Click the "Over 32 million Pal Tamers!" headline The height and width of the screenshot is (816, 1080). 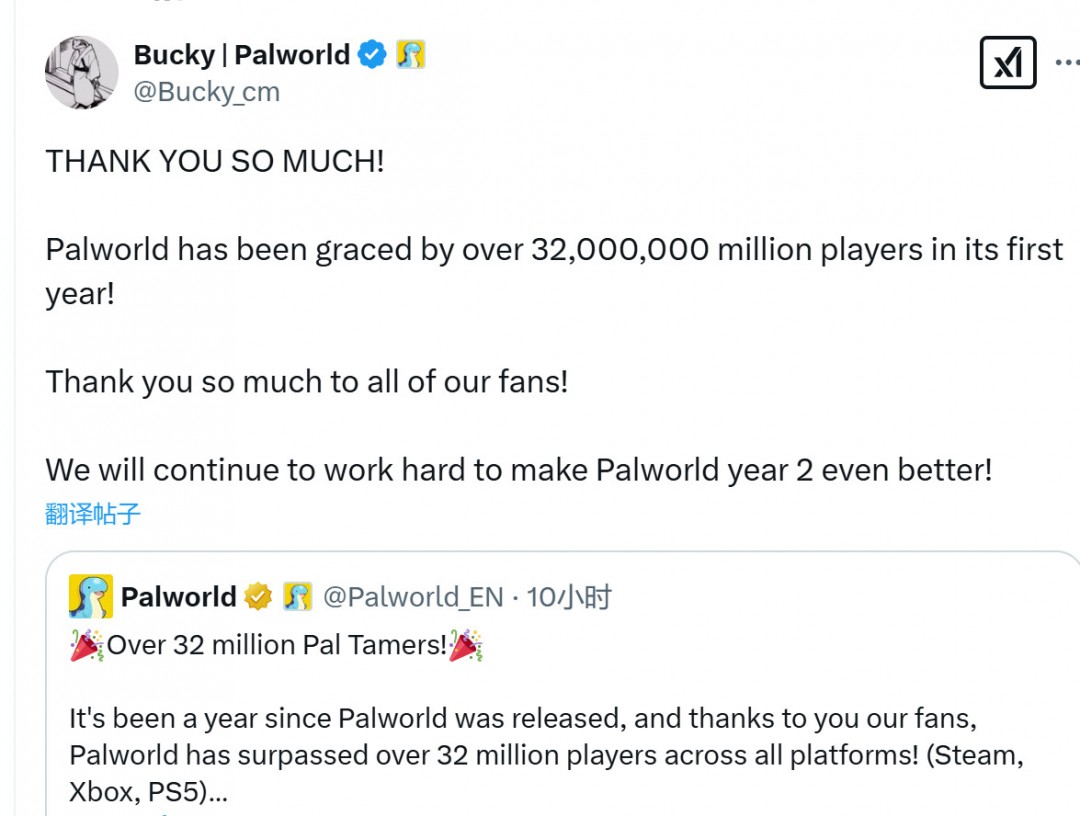(276, 646)
